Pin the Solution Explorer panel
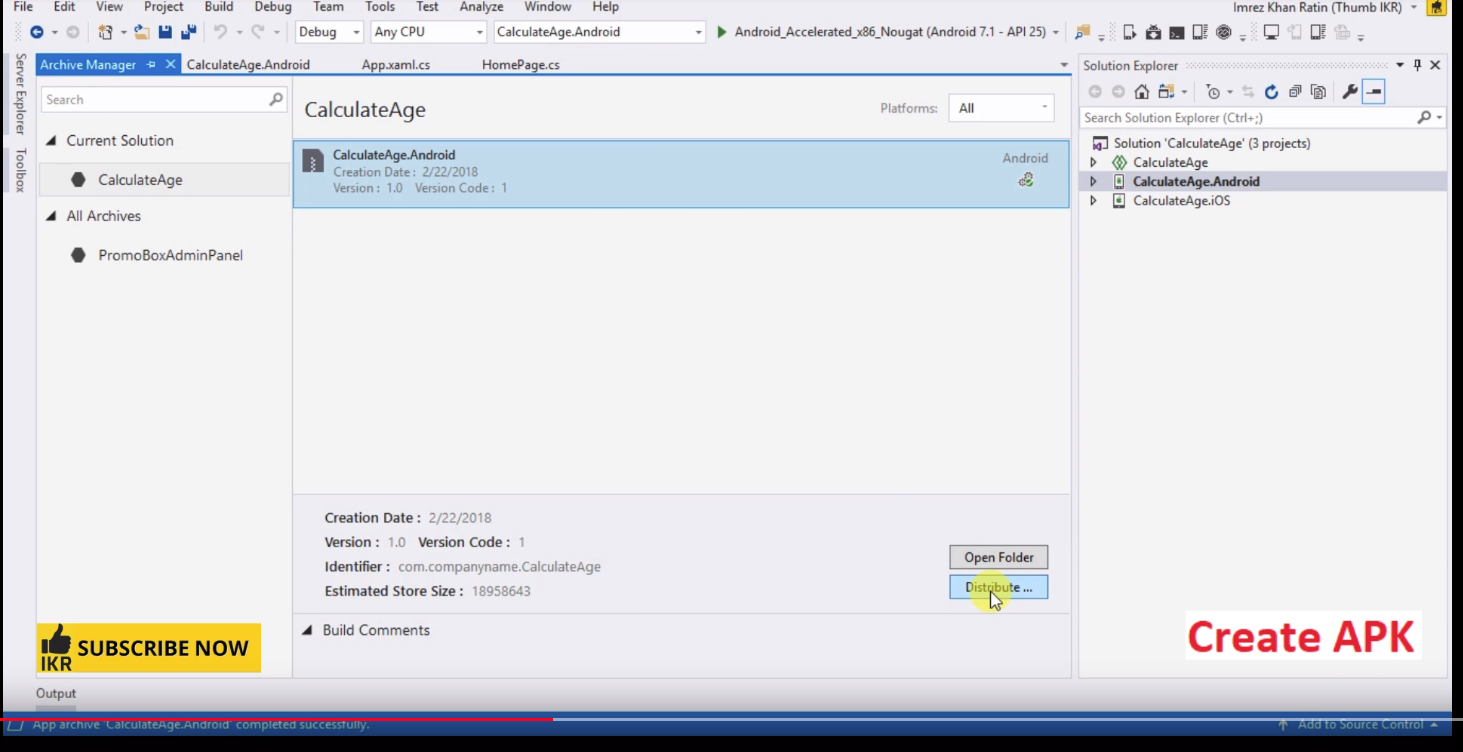Image resolution: width=1463 pixels, height=752 pixels. [1417, 65]
